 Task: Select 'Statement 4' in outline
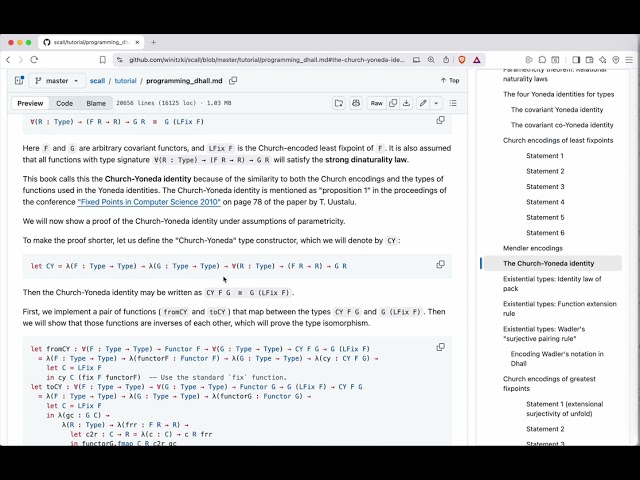pos(545,202)
